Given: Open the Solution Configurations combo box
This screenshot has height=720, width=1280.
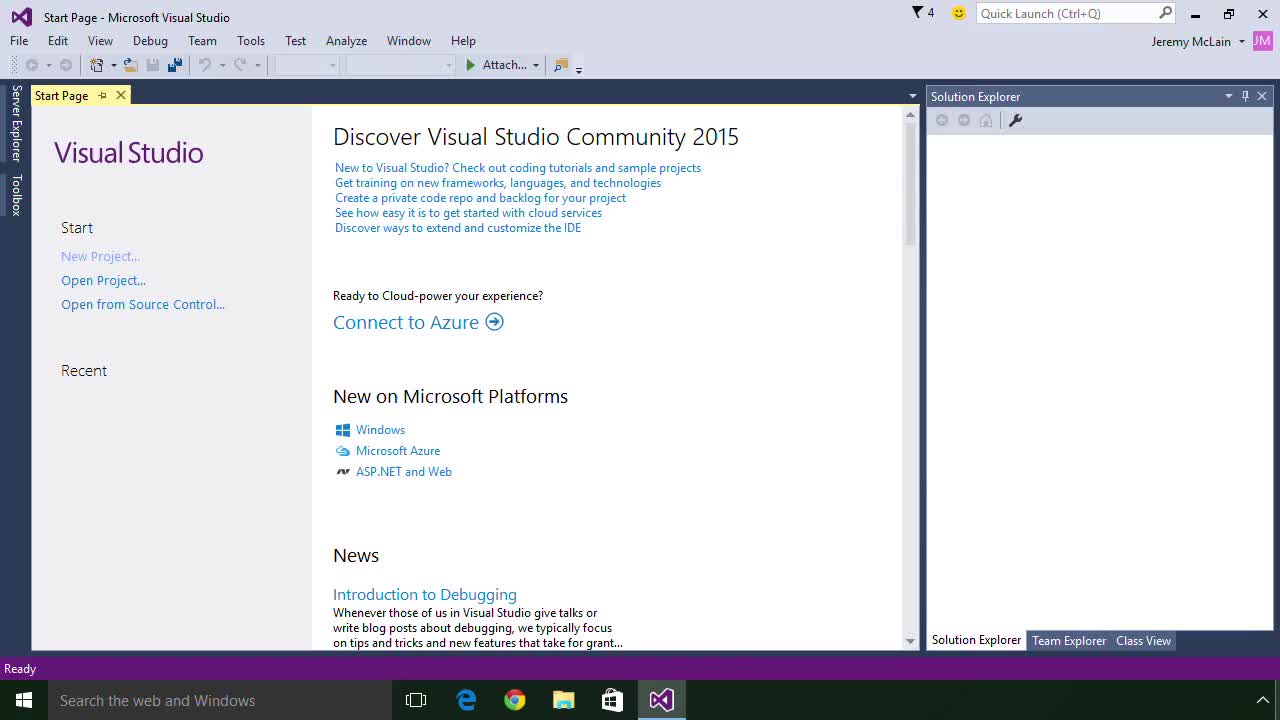Looking at the screenshot, I should tap(308, 65).
